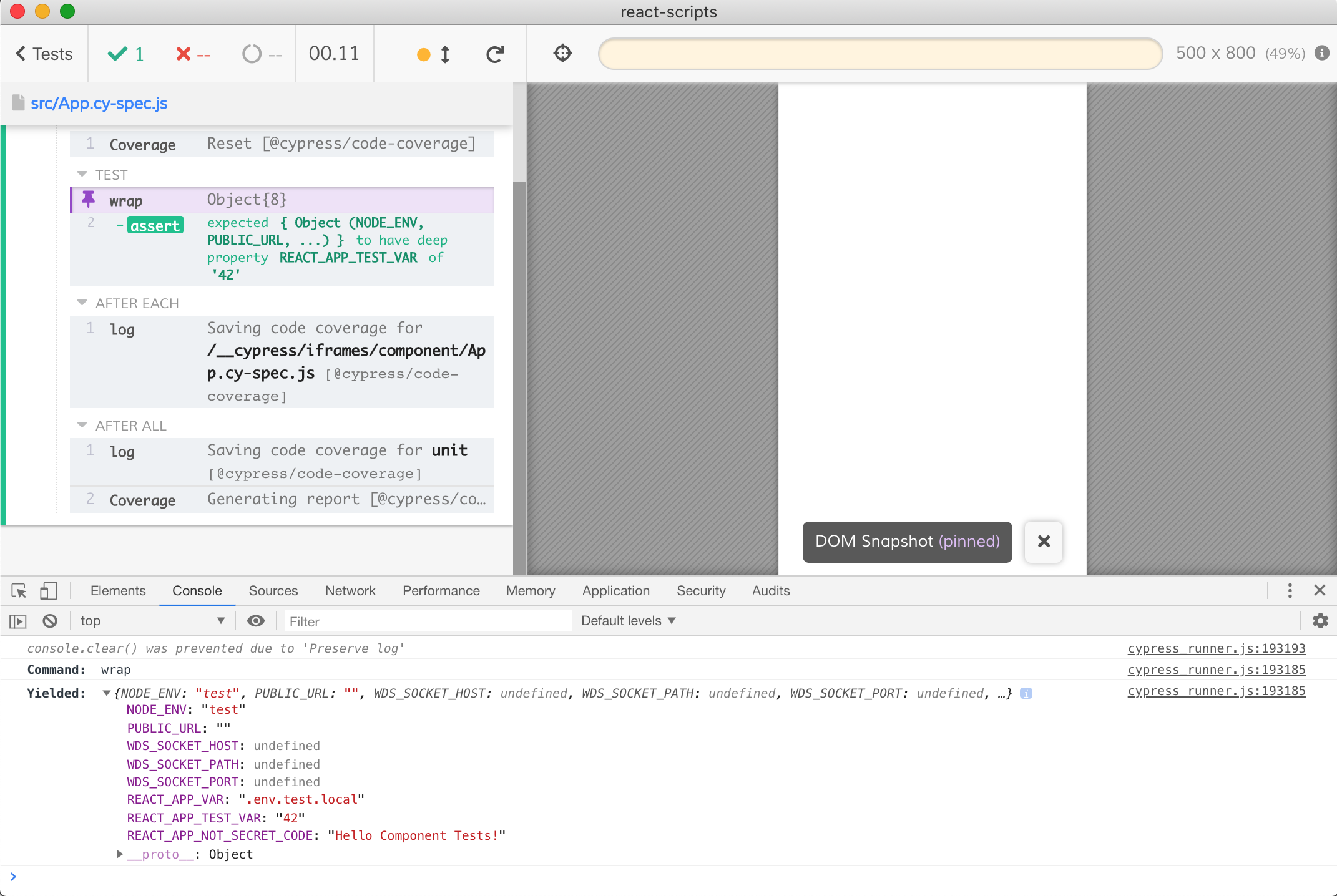Click the 500 x 800 viewport size text
Image resolution: width=1337 pixels, height=896 pixels.
point(1215,53)
